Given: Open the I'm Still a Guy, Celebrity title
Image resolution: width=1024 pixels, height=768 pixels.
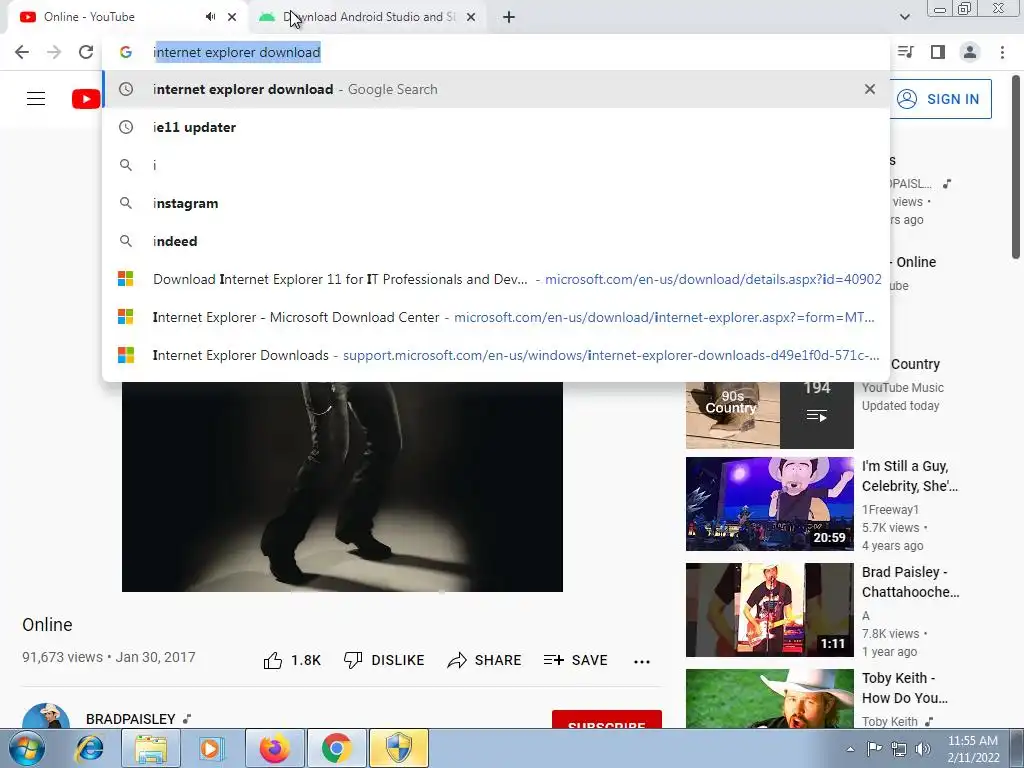Looking at the screenshot, I should pos(910,476).
